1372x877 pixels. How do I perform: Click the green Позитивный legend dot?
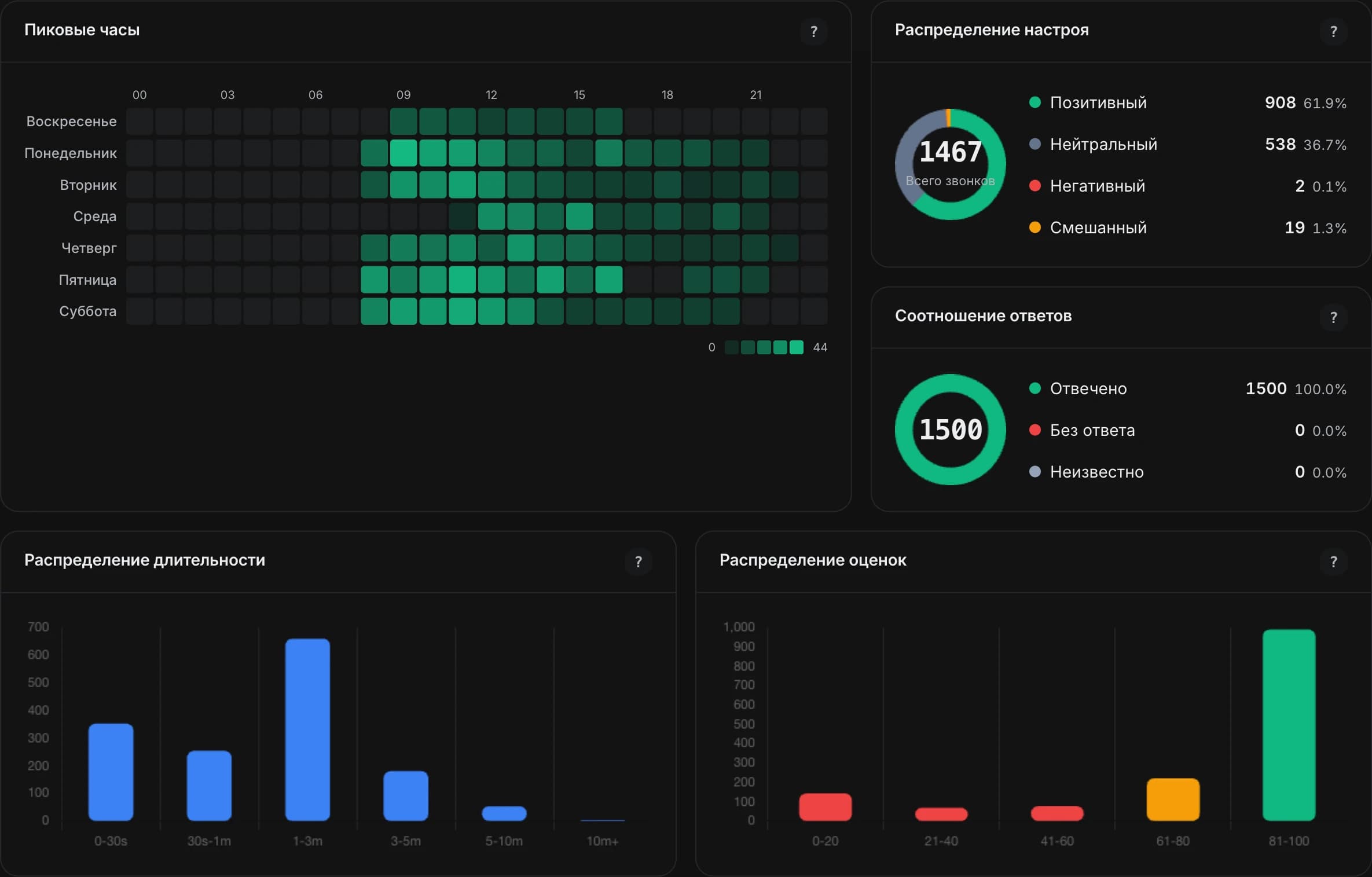coord(1035,102)
